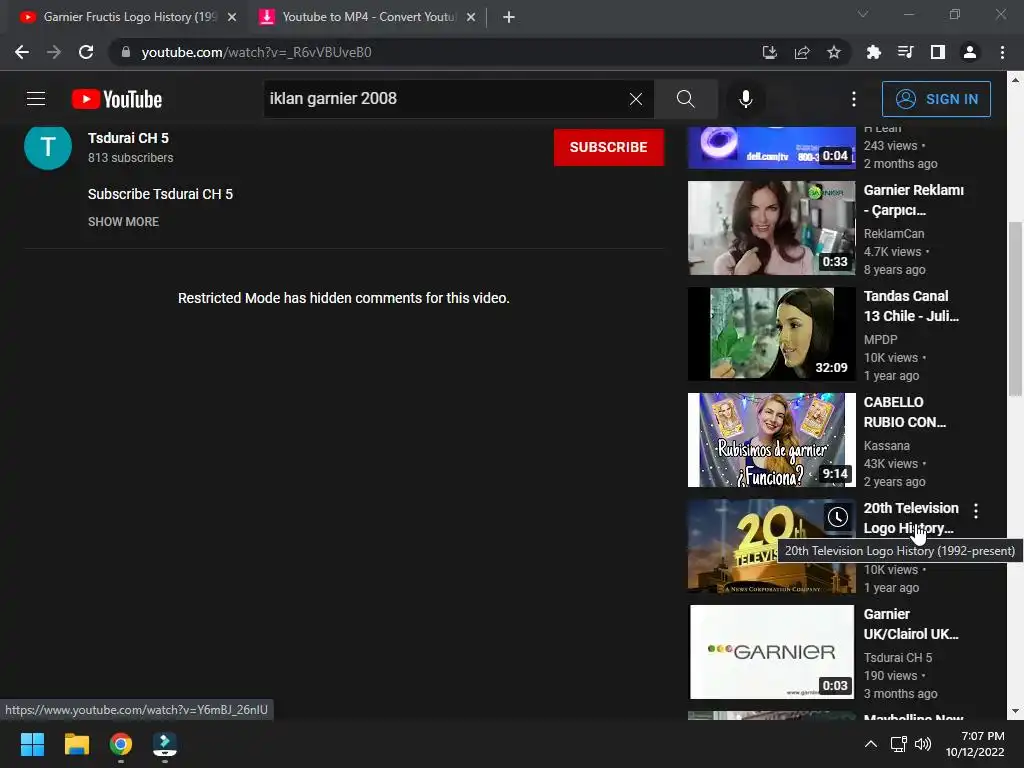Click the SIGN IN button
This screenshot has width=1024, height=768.
(x=936, y=99)
